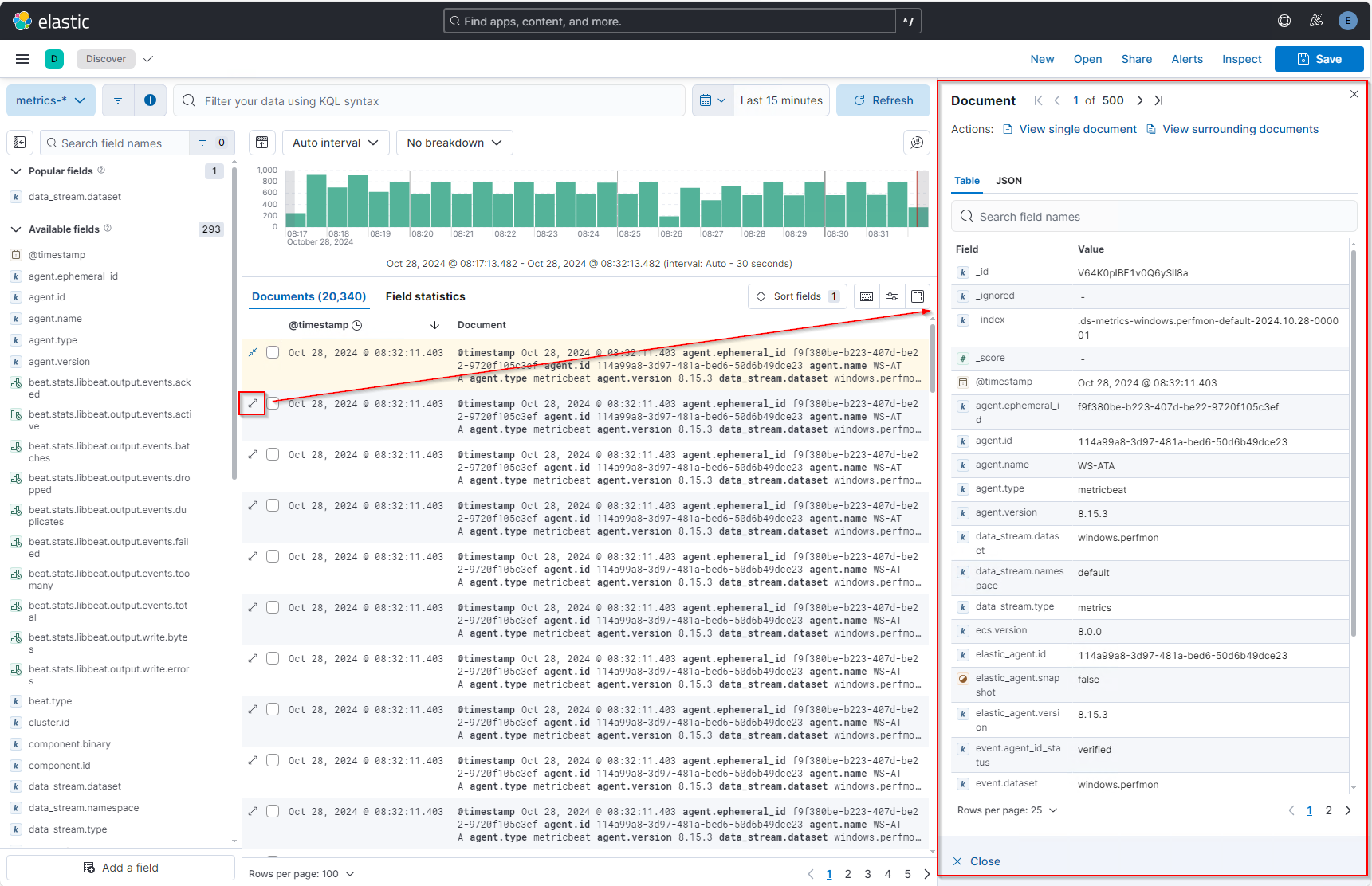The height and width of the screenshot is (886, 1372).
Task: Collapse the Available fields section
Action: pyautogui.click(x=16, y=229)
